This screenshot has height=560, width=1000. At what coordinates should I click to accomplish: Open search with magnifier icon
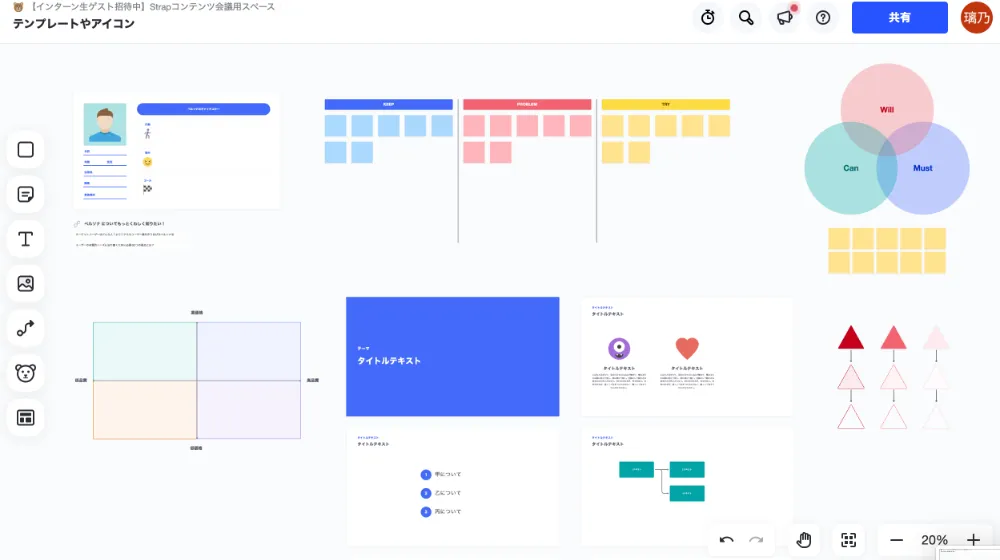coord(746,18)
